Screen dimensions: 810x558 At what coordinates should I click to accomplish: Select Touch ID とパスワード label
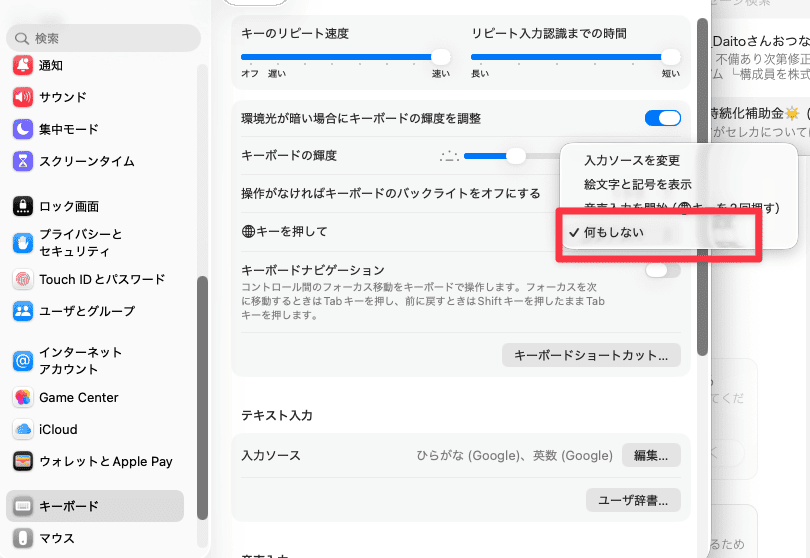pyautogui.click(x=102, y=280)
